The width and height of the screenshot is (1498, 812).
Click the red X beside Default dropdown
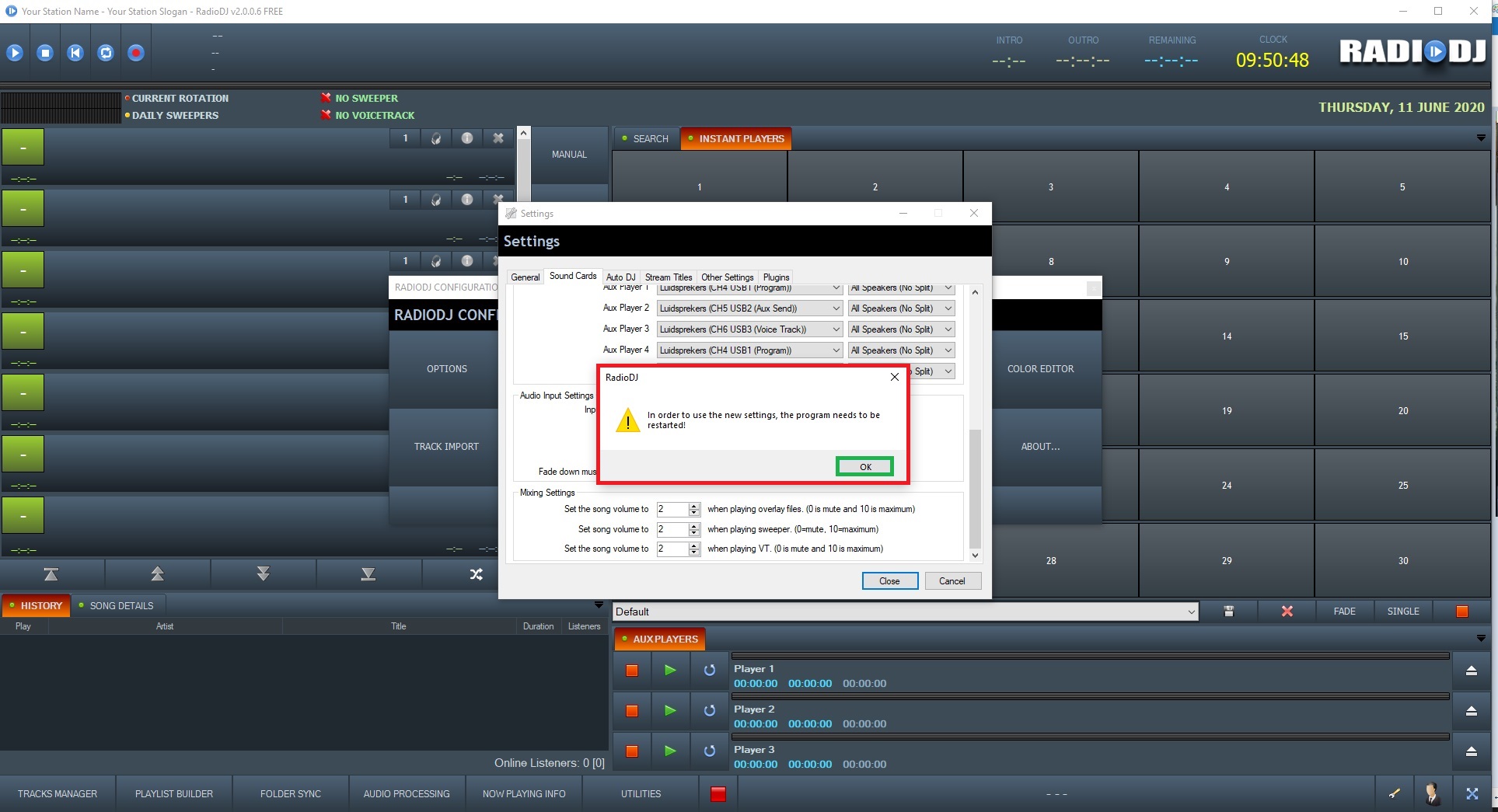coord(1287,612)
